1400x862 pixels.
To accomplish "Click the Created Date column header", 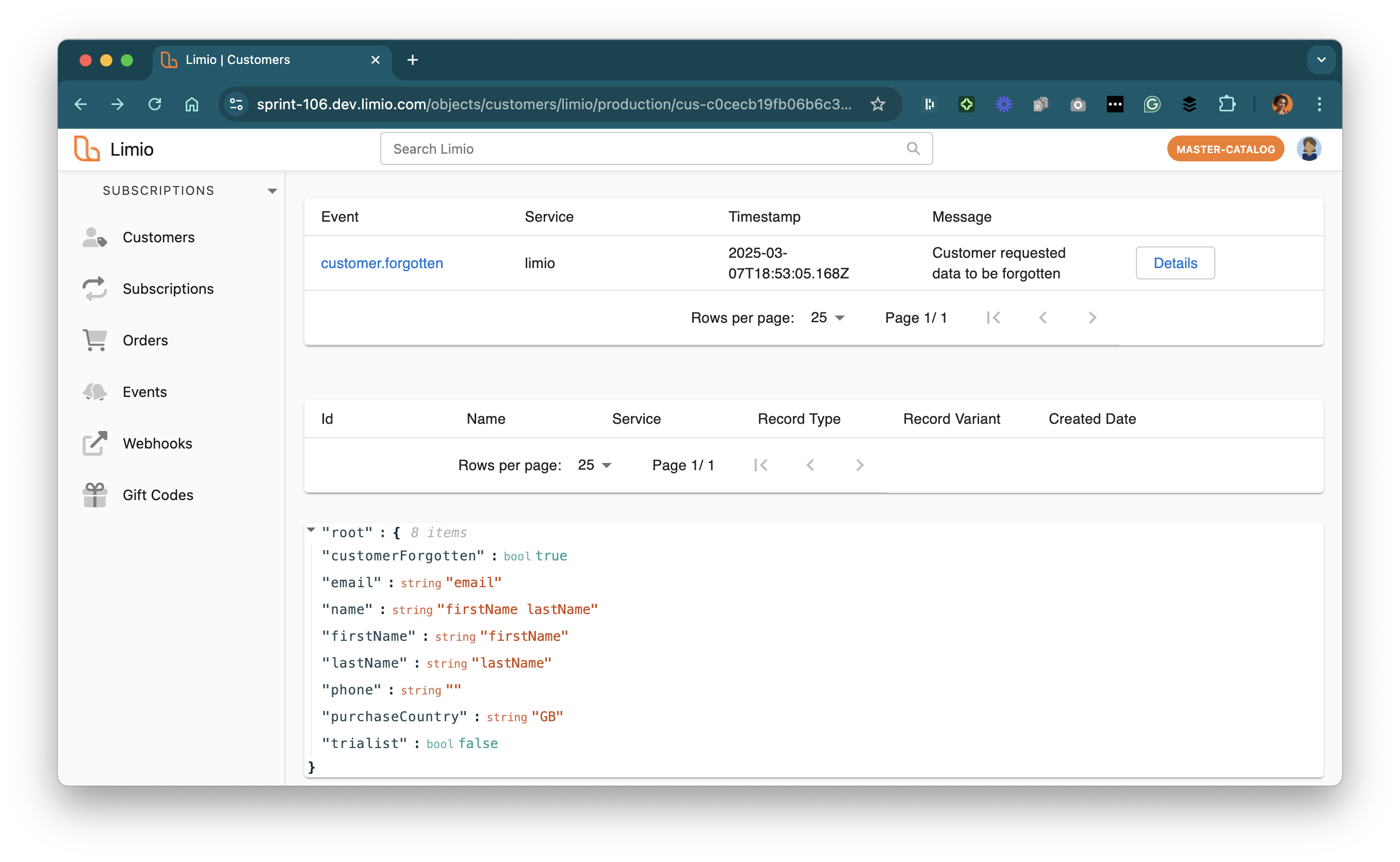I will coord(1092,419).
